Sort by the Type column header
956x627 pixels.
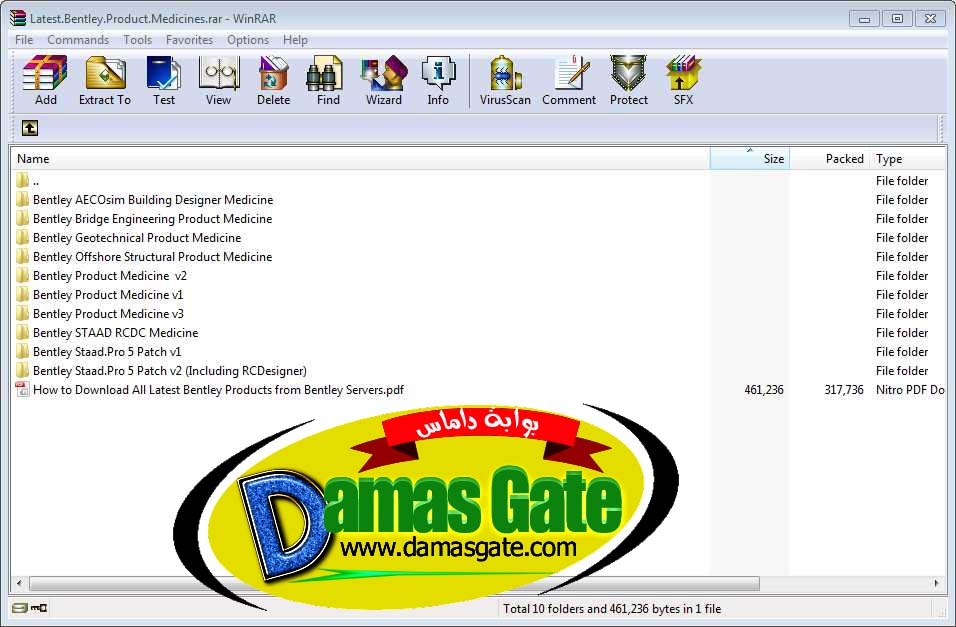pyautogui.click(x=908, y=159)
